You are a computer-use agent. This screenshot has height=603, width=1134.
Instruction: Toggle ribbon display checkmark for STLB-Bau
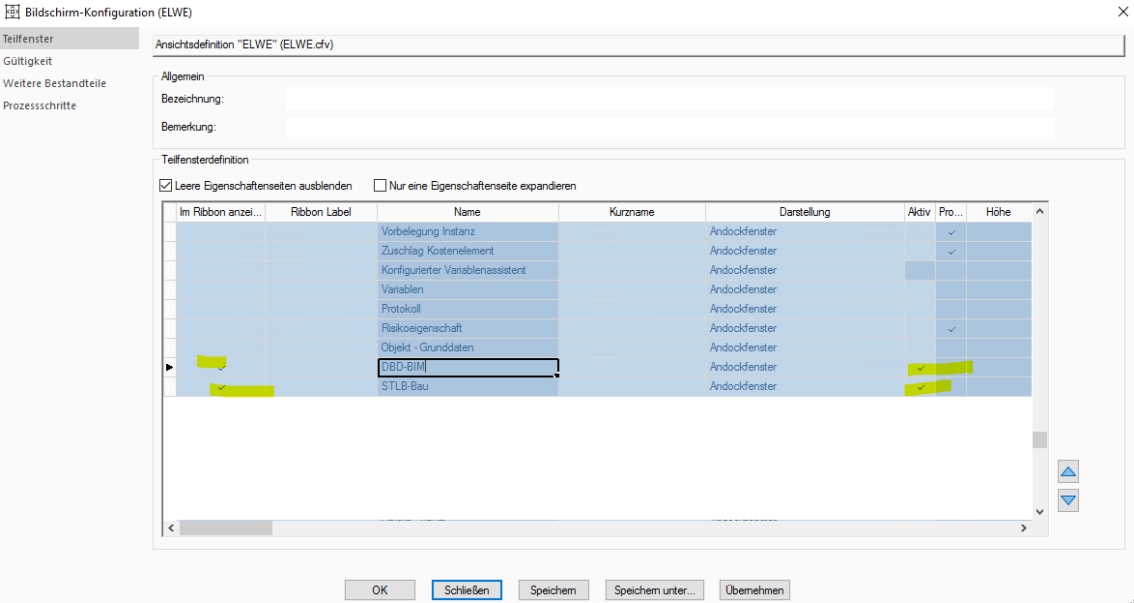point(222,387)
